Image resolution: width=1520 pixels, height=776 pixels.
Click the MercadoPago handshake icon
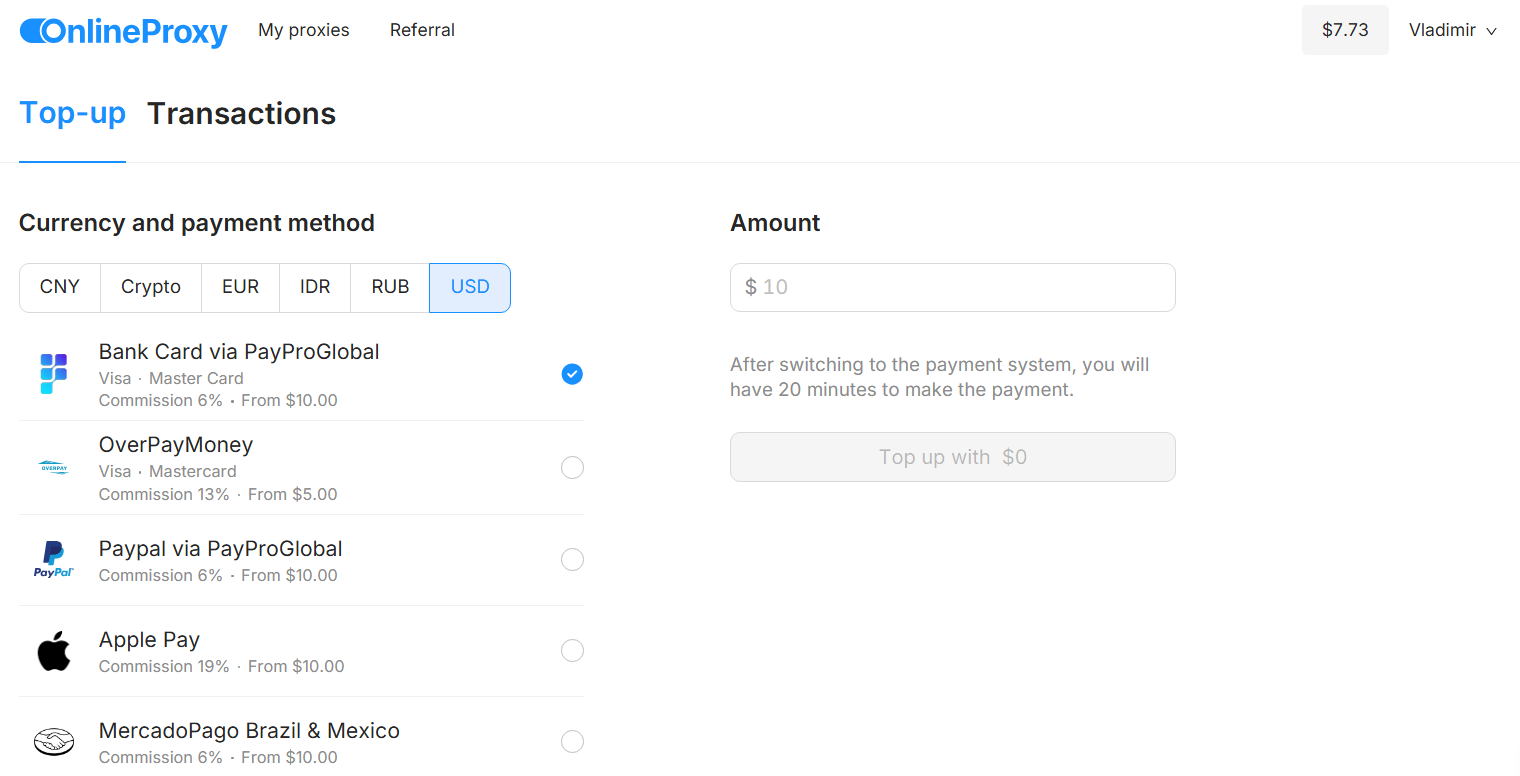(54, 742)
